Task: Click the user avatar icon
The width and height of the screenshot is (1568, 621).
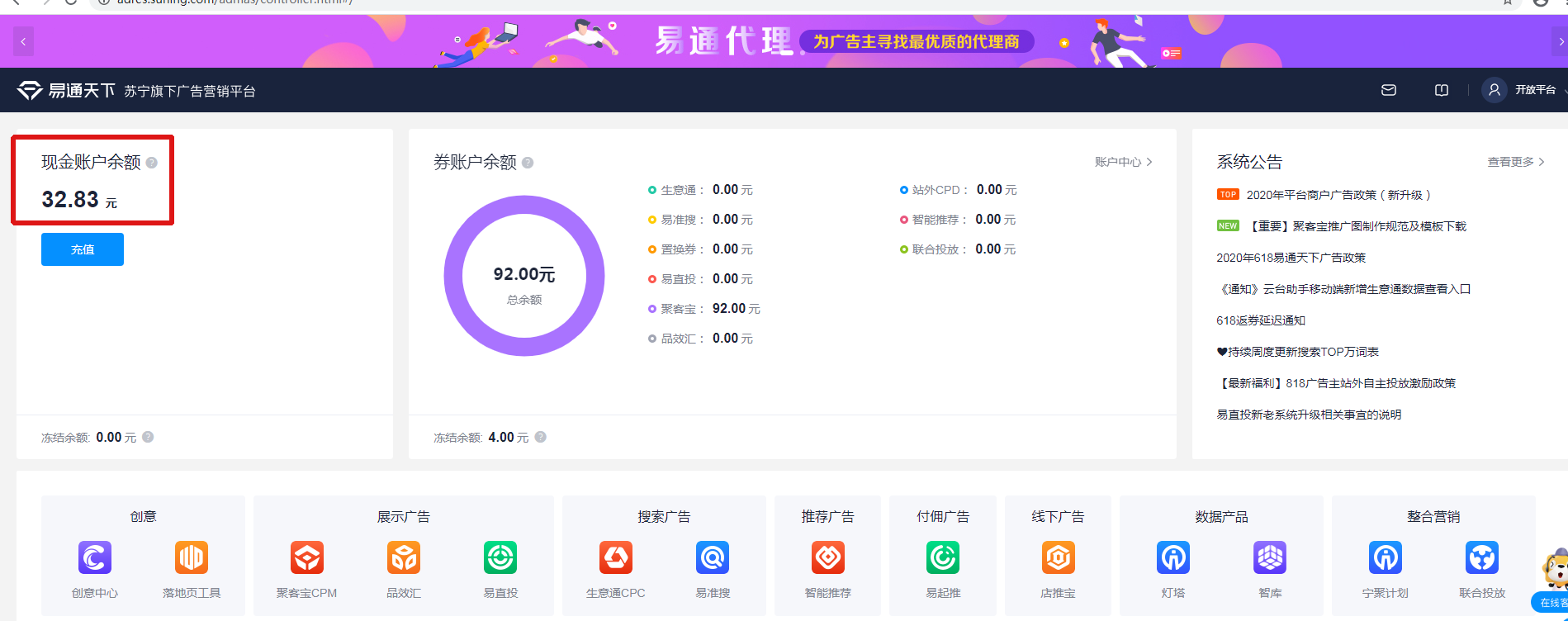Action: click(x=1494, y=90)
